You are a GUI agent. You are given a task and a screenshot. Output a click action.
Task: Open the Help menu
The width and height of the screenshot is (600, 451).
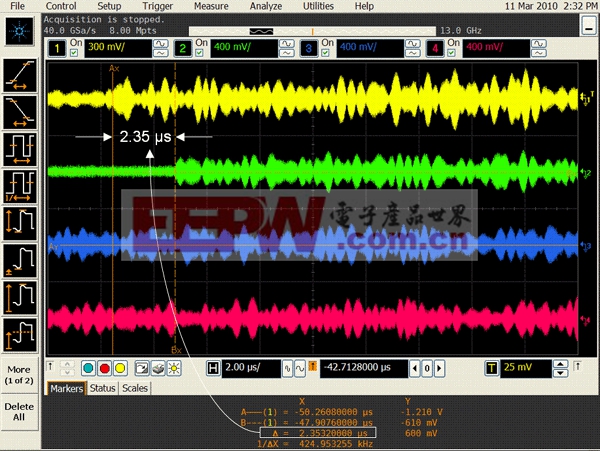point(364,6)
